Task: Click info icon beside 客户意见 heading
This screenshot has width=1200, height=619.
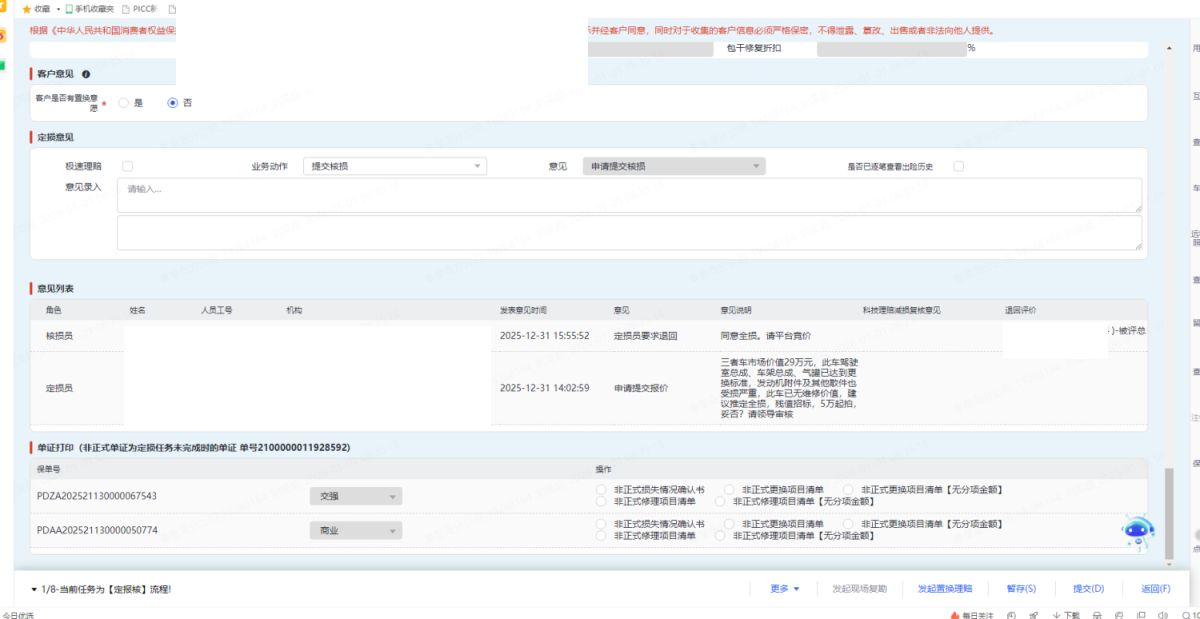Action: (x=86, y=74)
